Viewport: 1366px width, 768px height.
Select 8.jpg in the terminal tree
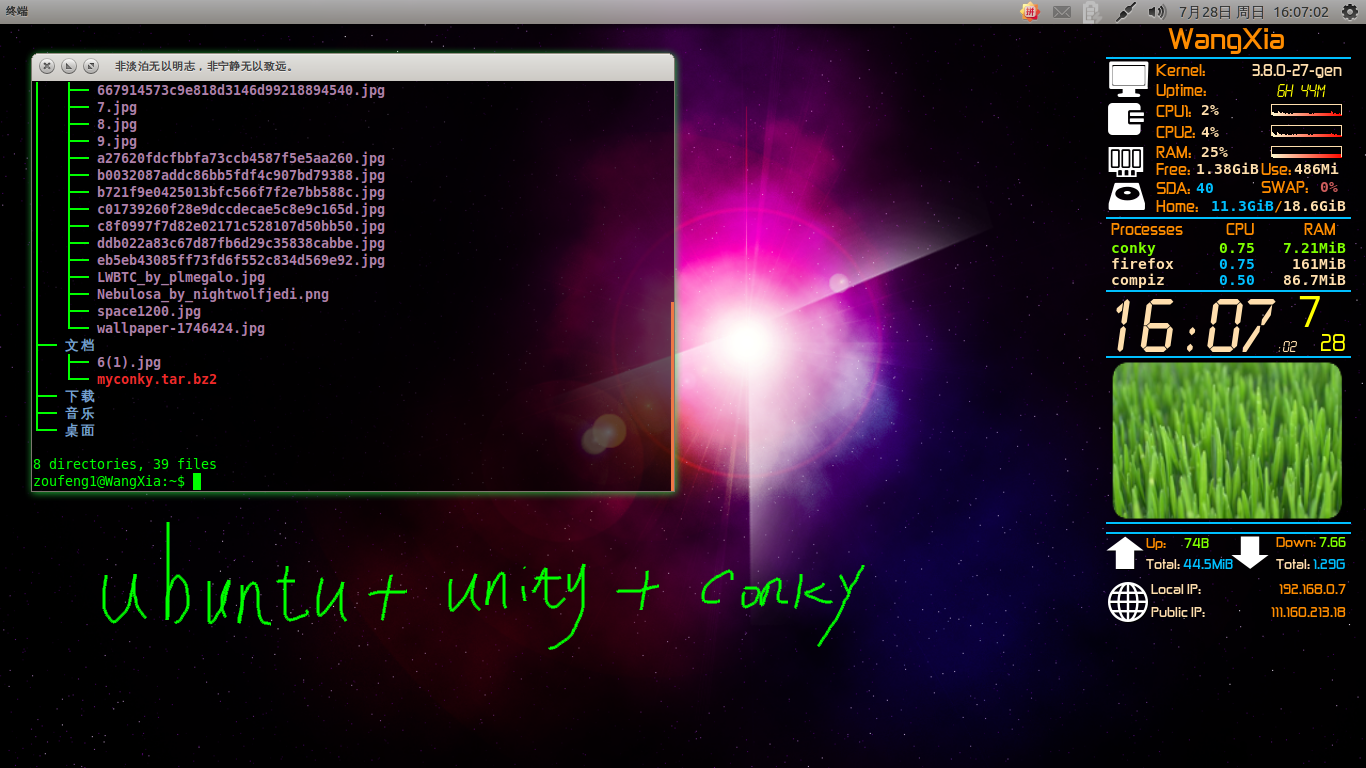click(117, 124)
